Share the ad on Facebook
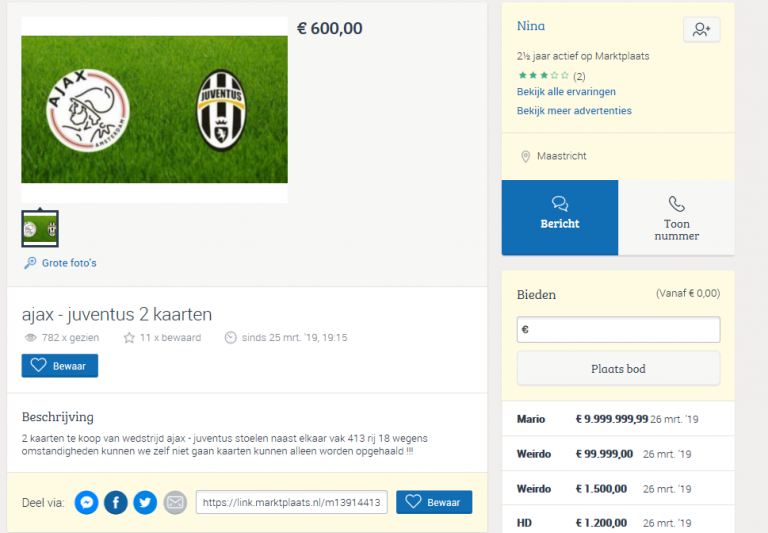Viewport: 768px width, 533px height. (116, 503)
